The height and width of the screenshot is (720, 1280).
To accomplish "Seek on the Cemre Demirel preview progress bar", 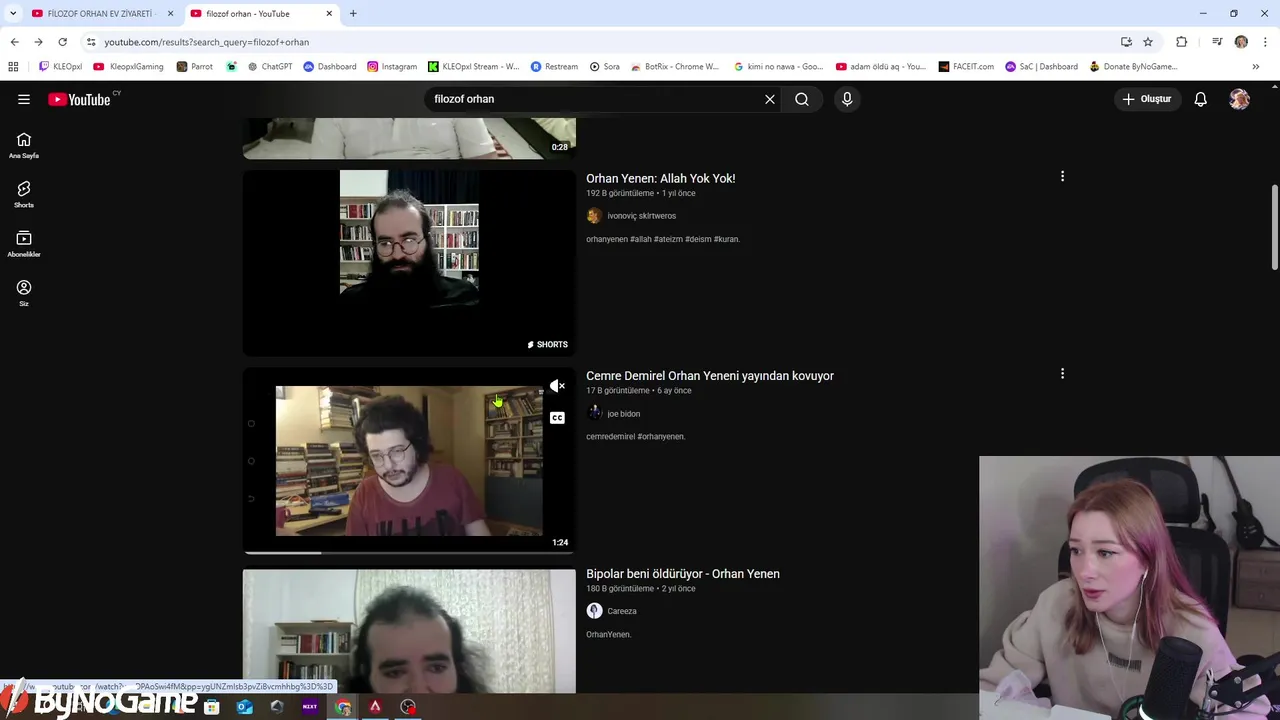I will tap(409, 552).
